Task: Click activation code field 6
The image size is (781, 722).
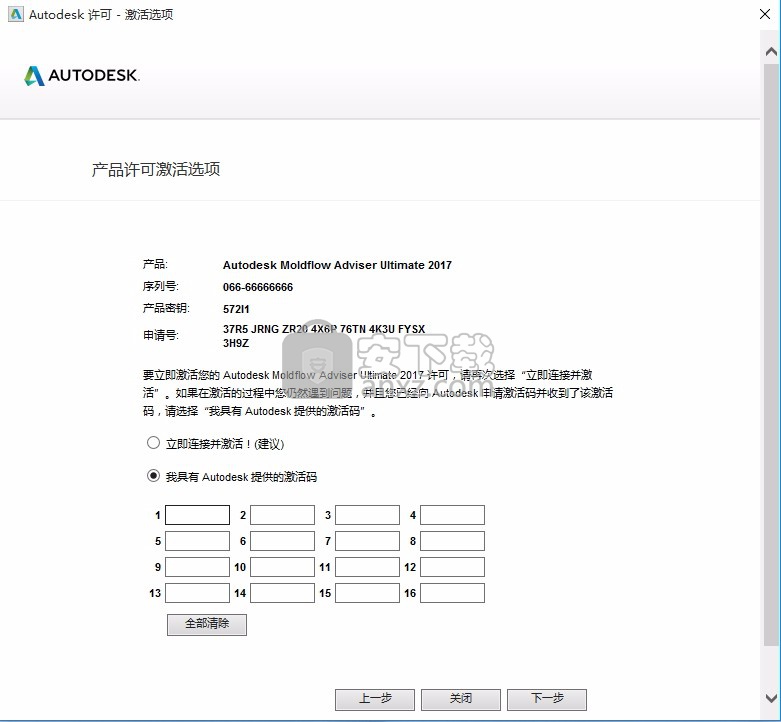Action: pos(282,541)
